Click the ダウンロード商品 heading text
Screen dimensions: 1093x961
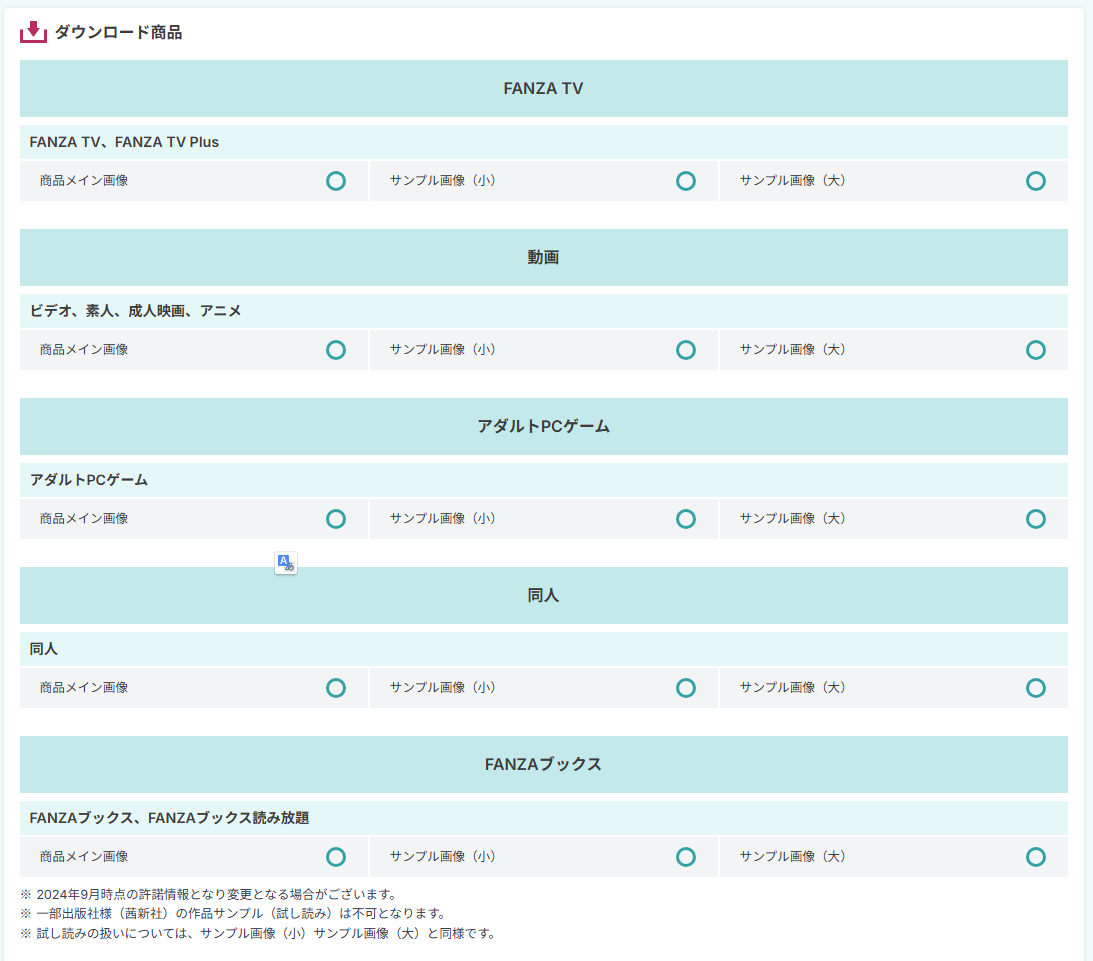tap(118, 32)
